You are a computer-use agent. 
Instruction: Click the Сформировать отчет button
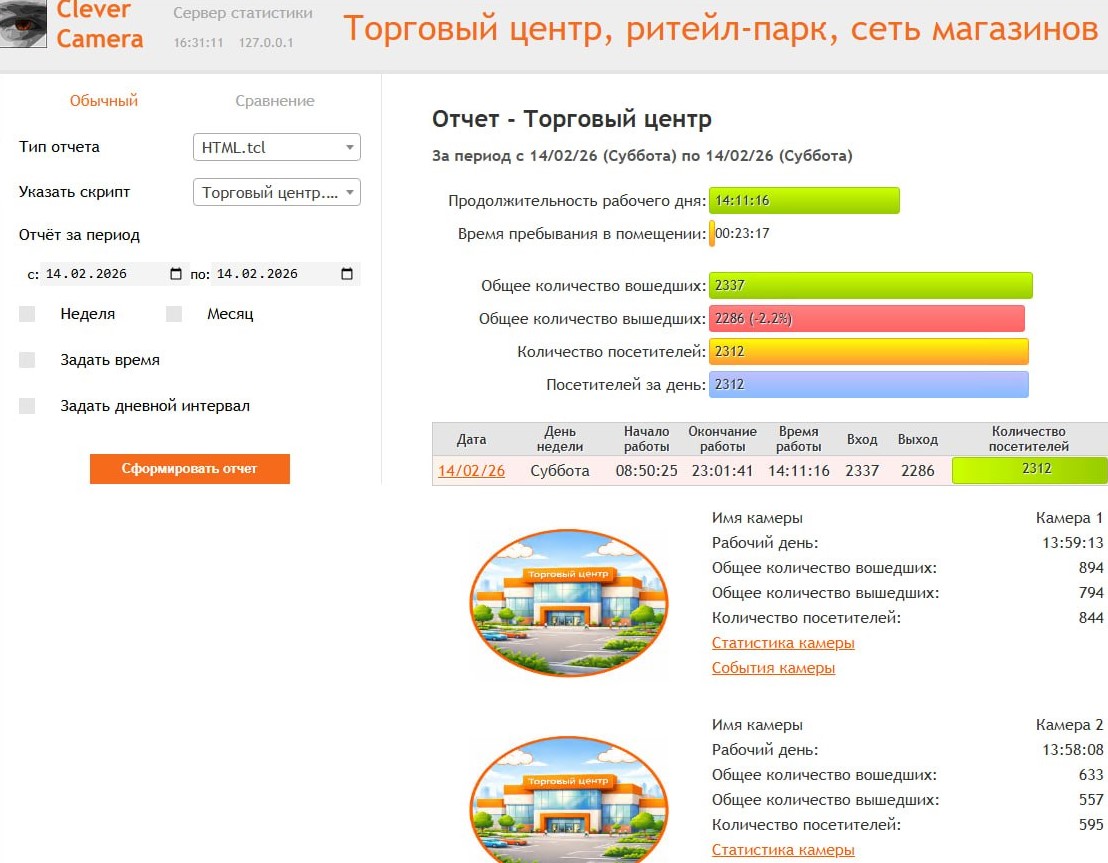pos(189,469)
